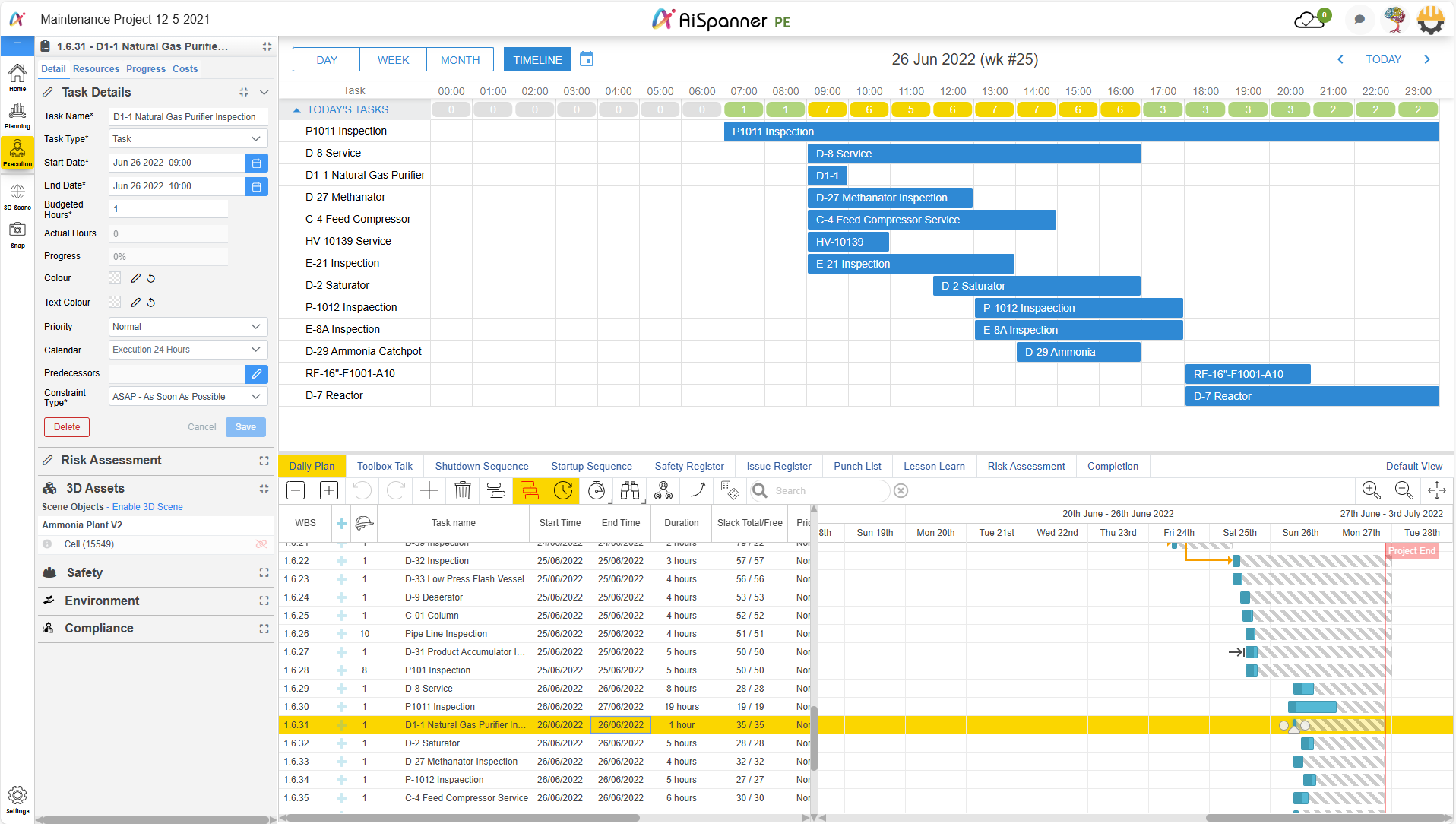The height and width of the screenshot is (824, 1456).
Task: Switch to the Resources tab
Action: 96,69
